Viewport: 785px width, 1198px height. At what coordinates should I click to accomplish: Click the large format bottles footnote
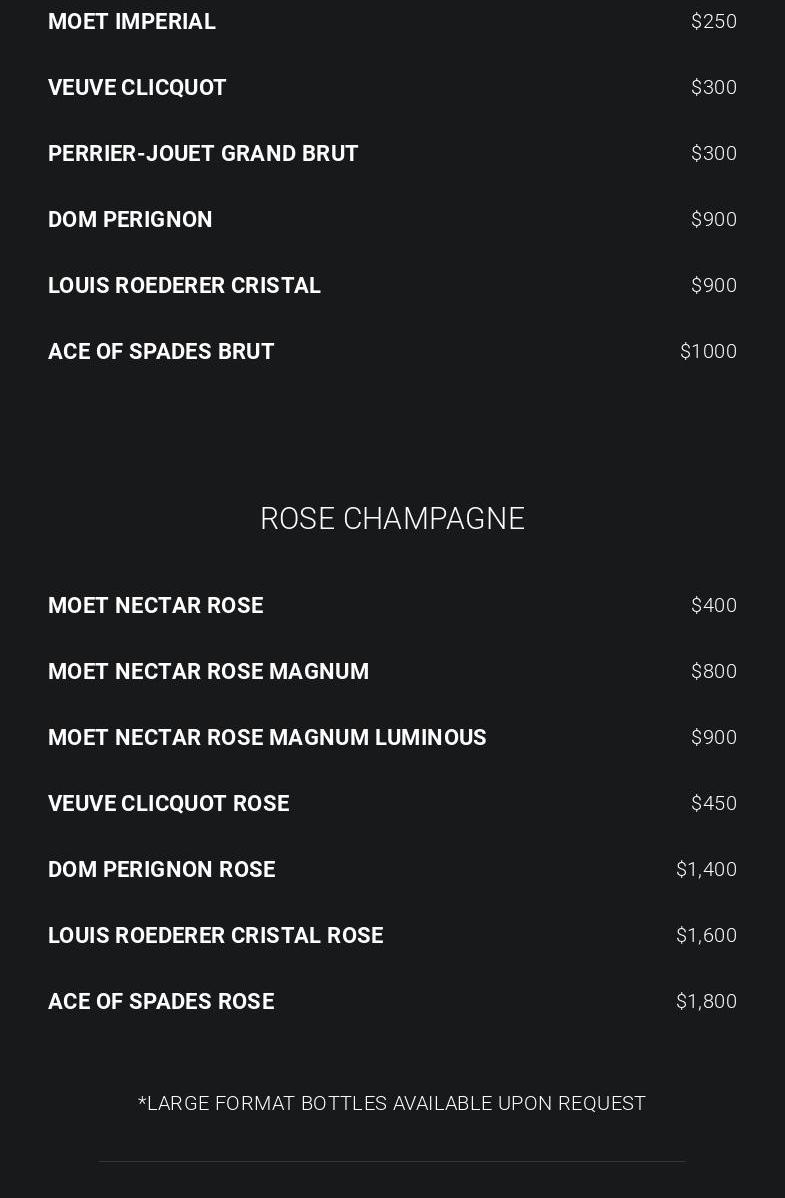[392, 1104]
